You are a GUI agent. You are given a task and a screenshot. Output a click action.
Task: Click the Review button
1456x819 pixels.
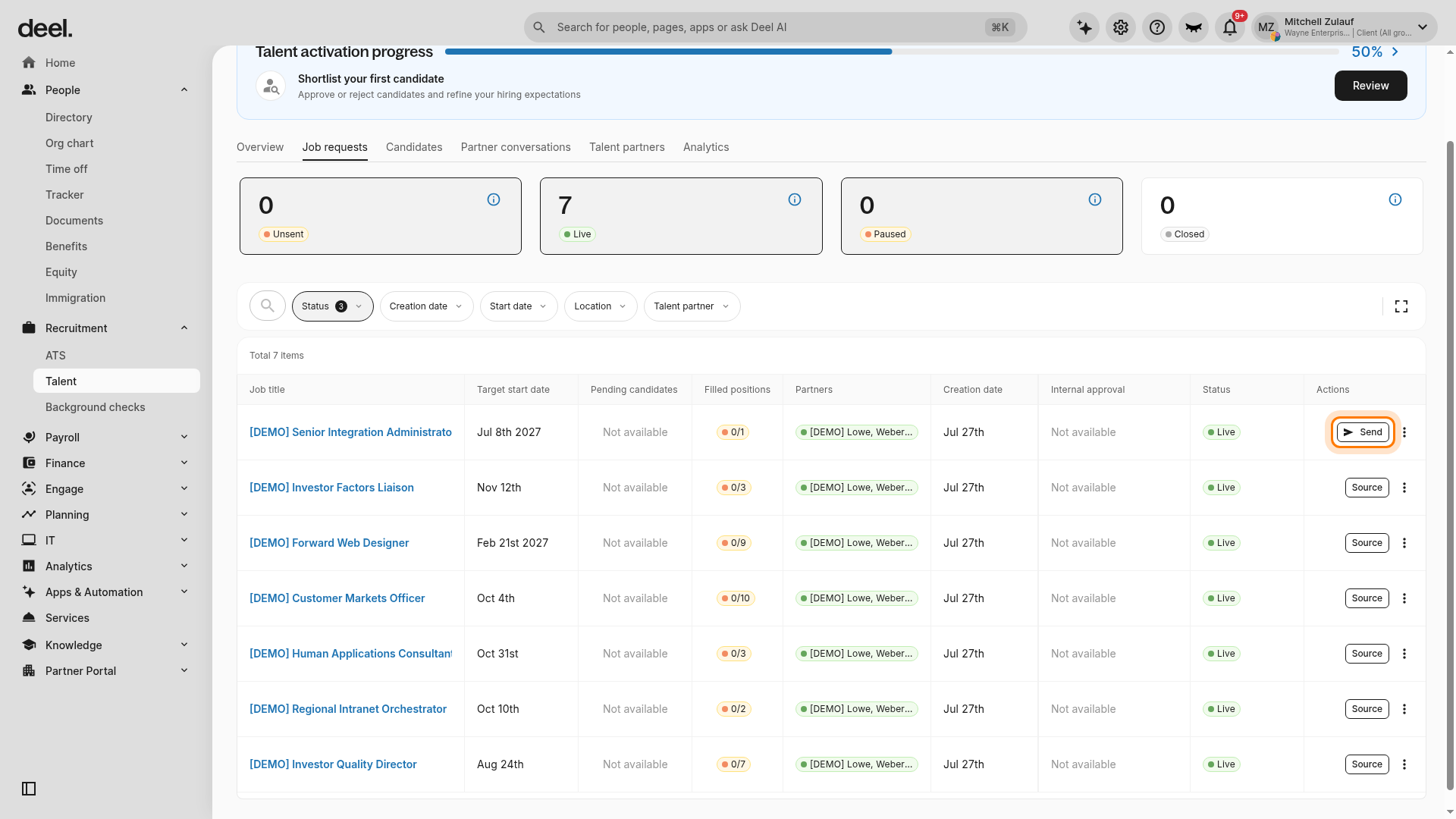tap(1371, 86)
